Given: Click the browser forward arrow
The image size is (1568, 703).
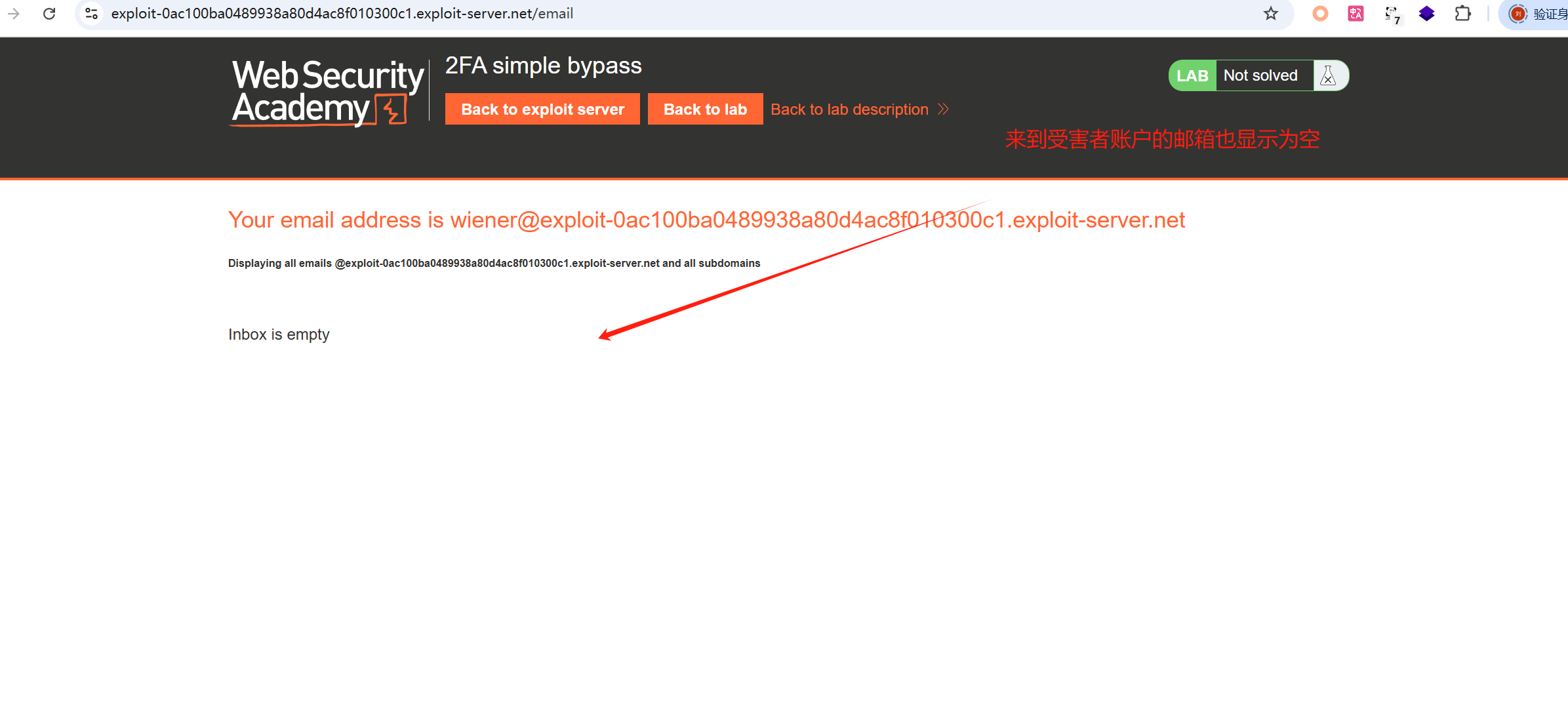Looking at the screenshot, I should 13,14.
